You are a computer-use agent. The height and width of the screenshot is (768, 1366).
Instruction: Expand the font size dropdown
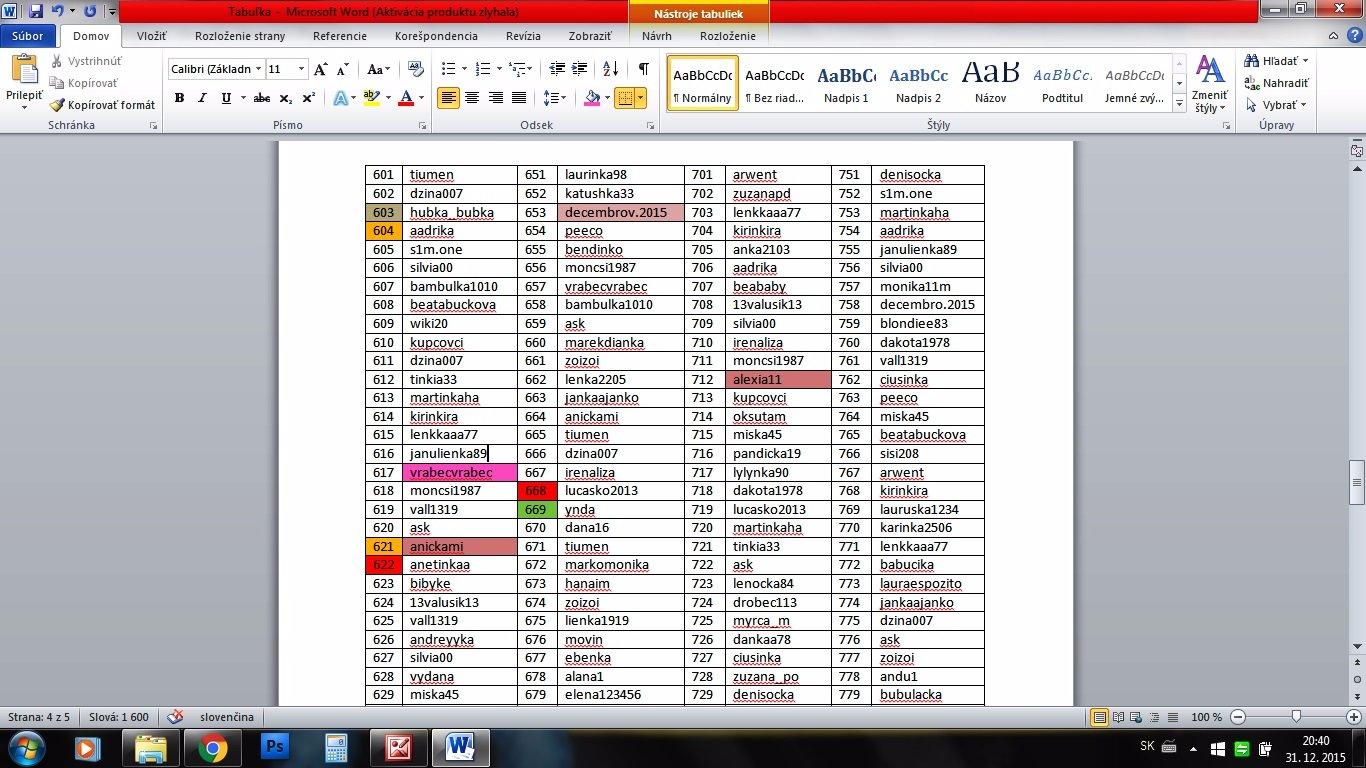(302, 69)
